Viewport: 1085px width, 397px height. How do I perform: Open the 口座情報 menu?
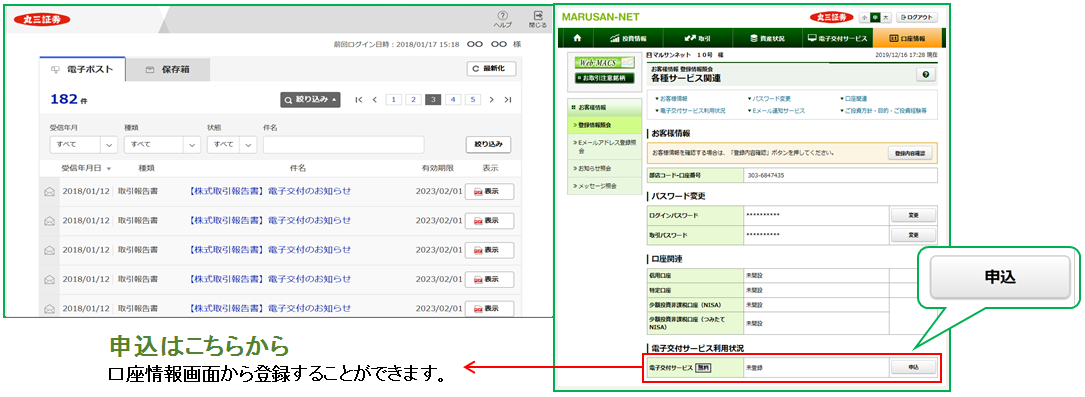[x=908, y=38]
